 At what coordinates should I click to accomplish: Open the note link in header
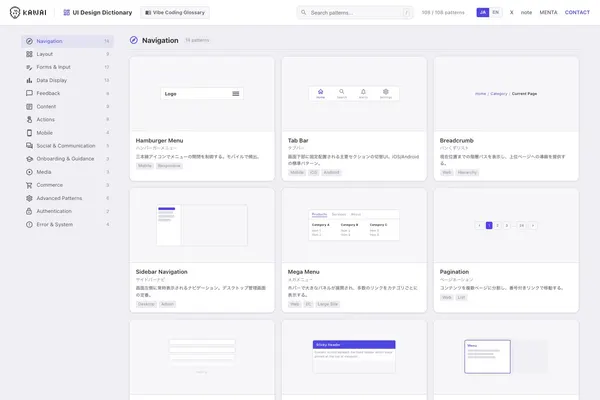[526, 13]
